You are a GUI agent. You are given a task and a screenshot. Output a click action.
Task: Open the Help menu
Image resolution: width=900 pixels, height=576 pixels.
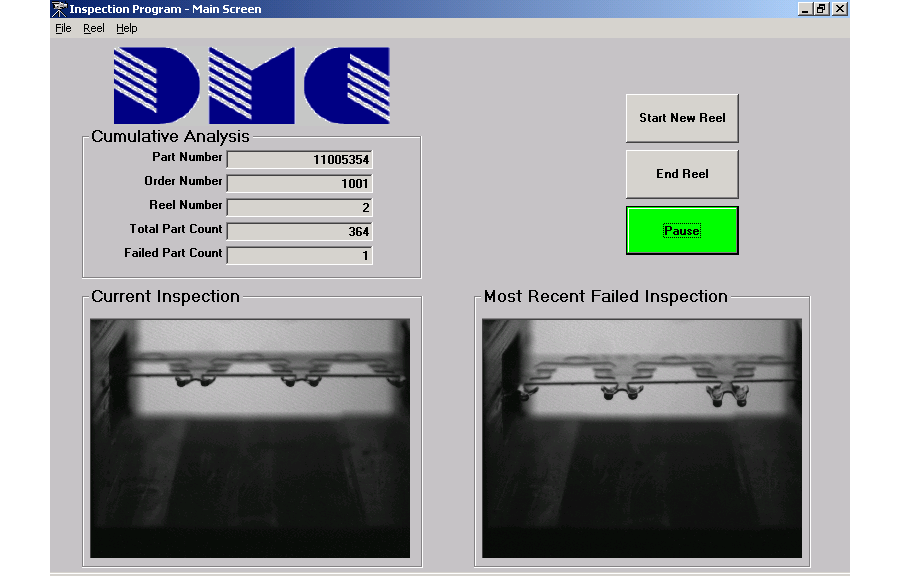tap(126, 28)
